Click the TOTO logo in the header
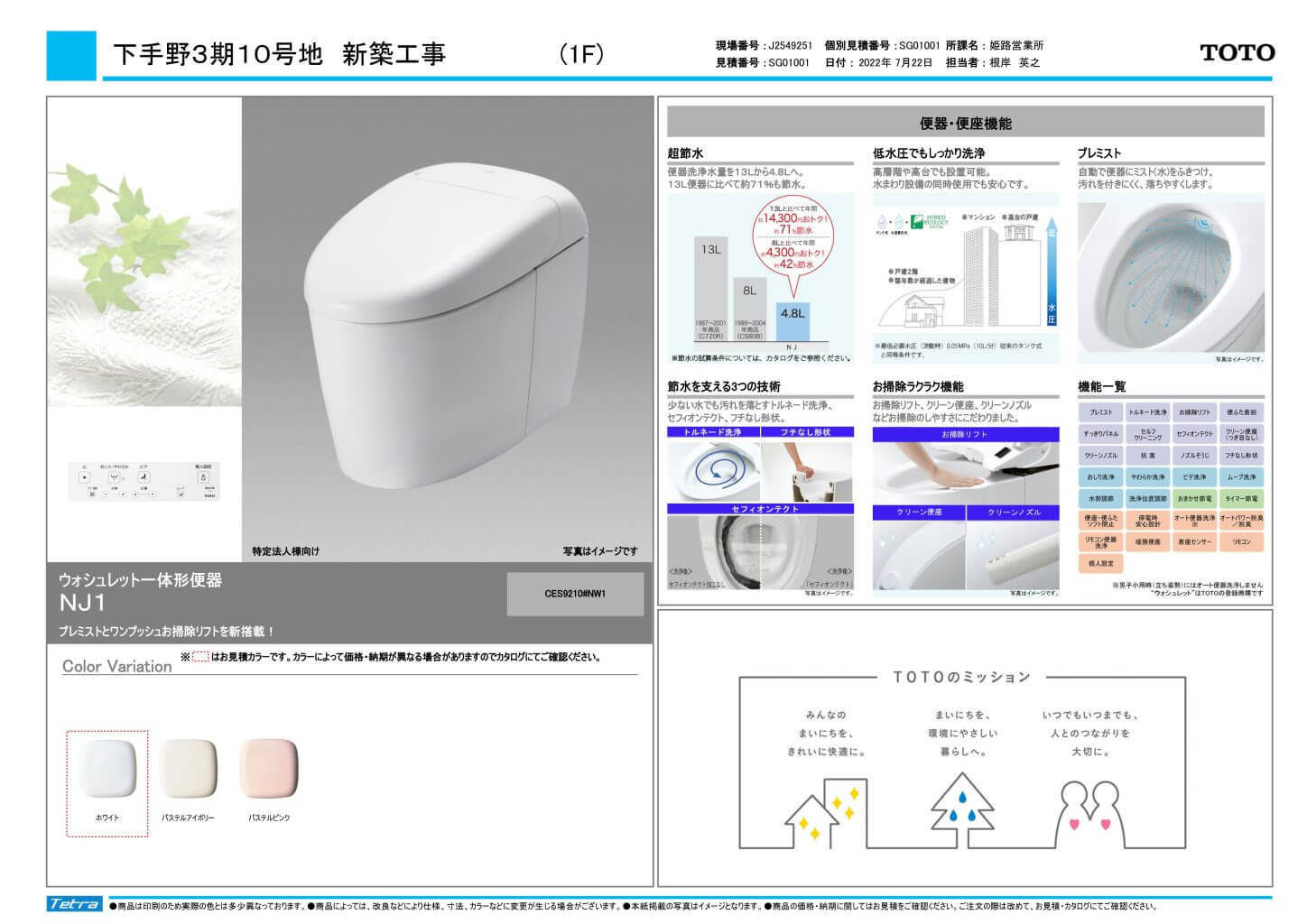The image size is (1307, 924). [x=1237, y=52]
